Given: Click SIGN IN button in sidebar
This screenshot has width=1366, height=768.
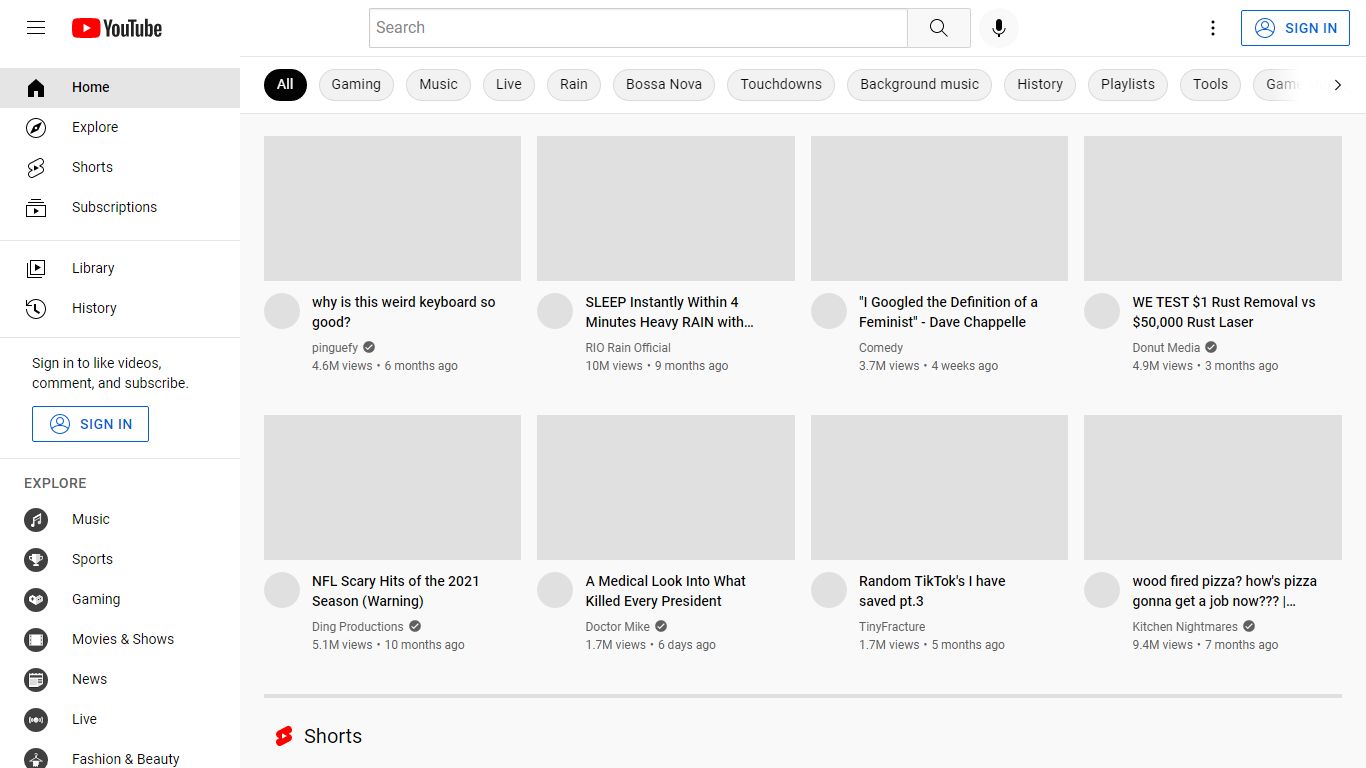Looking at the screenshot, I should tap(90, 424).
